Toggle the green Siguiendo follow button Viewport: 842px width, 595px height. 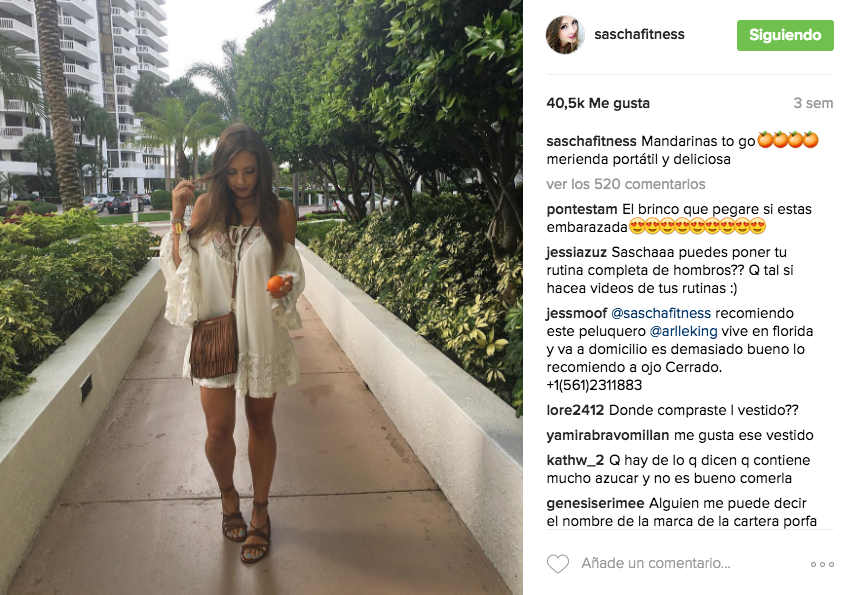[785, 35]
